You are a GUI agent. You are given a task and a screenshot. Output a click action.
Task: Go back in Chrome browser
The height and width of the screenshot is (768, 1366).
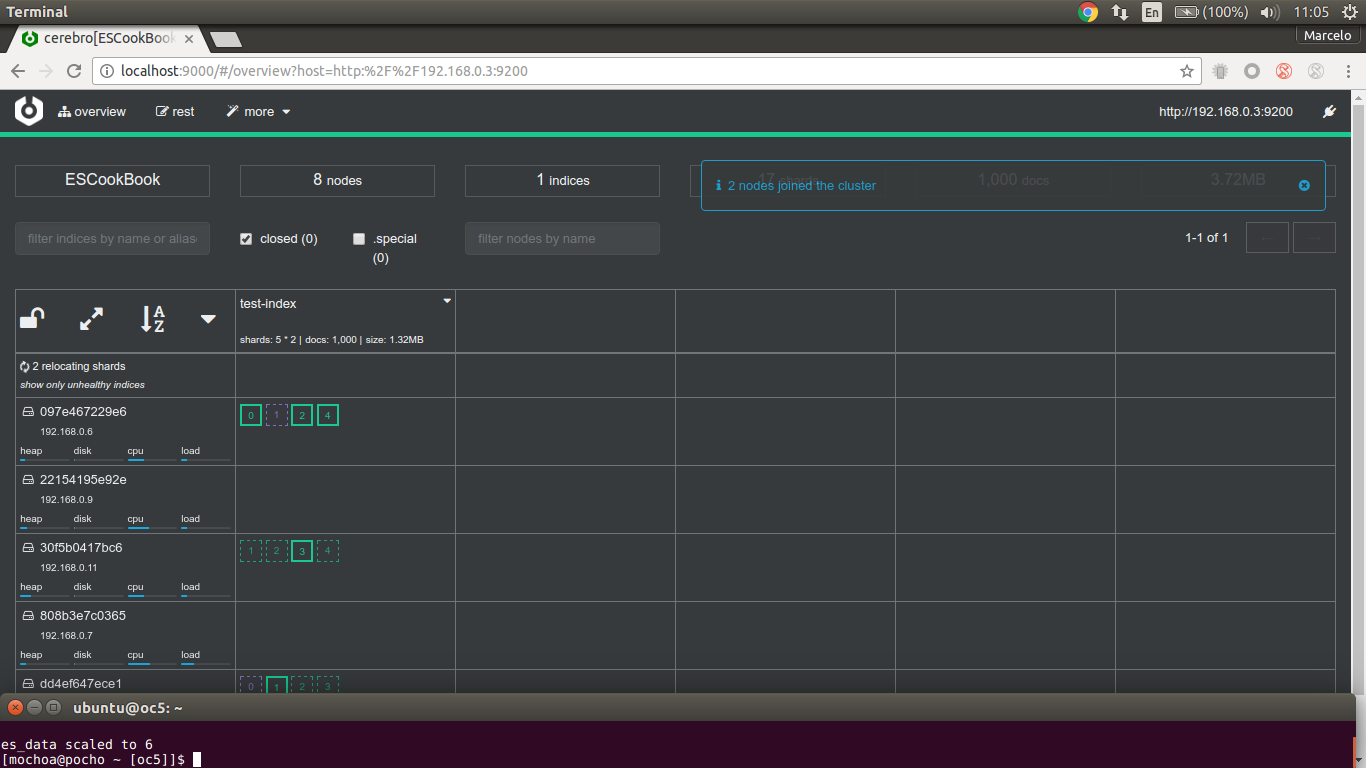pos(18,71)
